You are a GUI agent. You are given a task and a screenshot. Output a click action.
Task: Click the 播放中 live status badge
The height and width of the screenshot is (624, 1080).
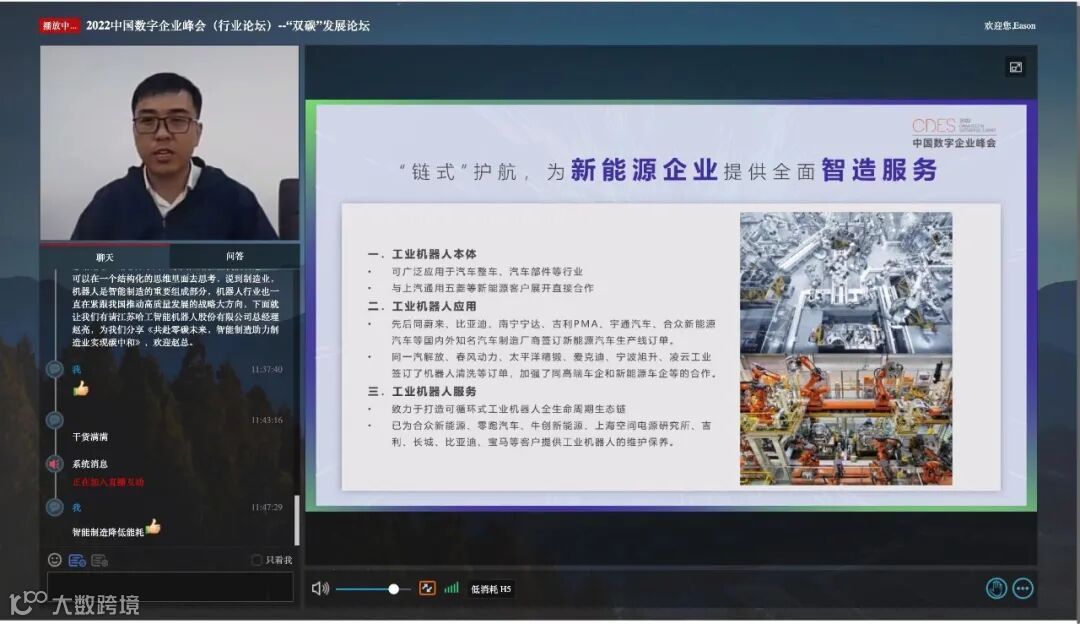pos(59,25)
